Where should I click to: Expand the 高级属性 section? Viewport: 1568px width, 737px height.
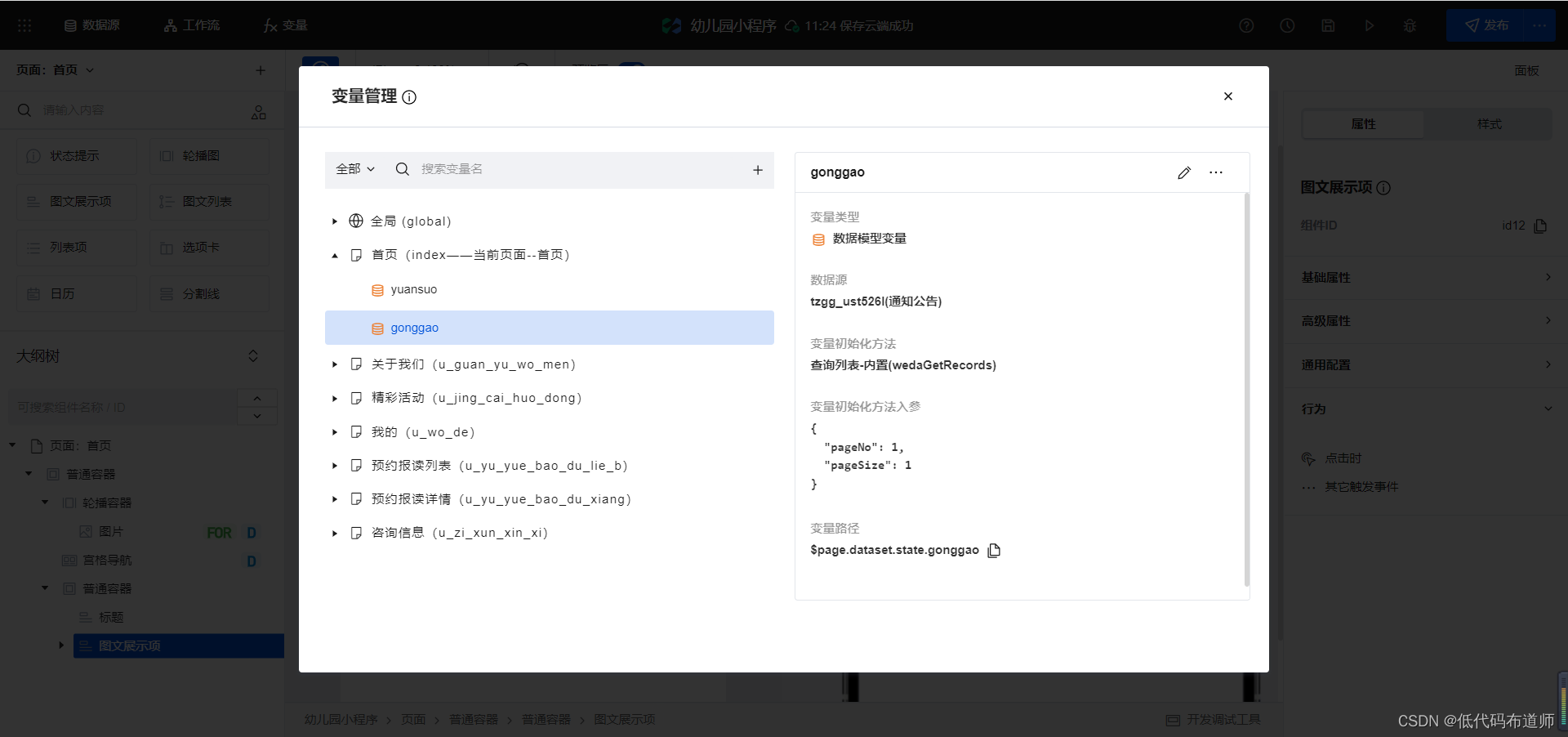(1426, 321)
